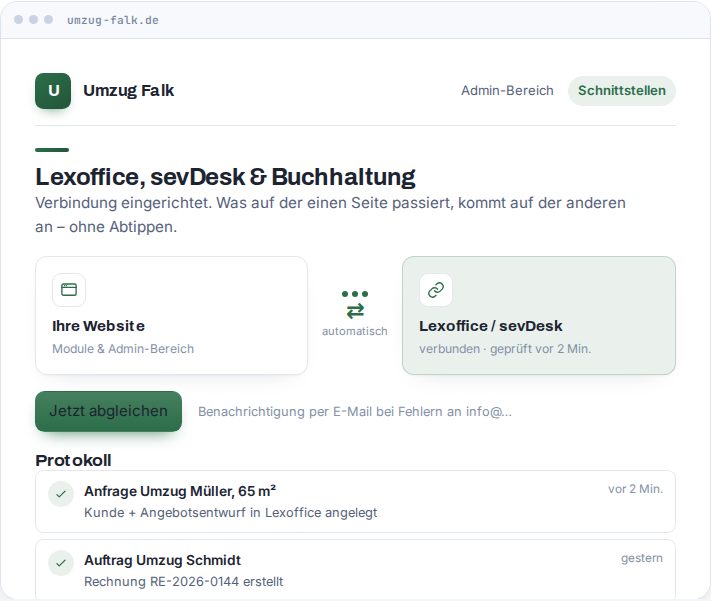Screen dimensions: 711x601
Task: Open the Lexoffice / sevDesk connection card
Action: 539,316
